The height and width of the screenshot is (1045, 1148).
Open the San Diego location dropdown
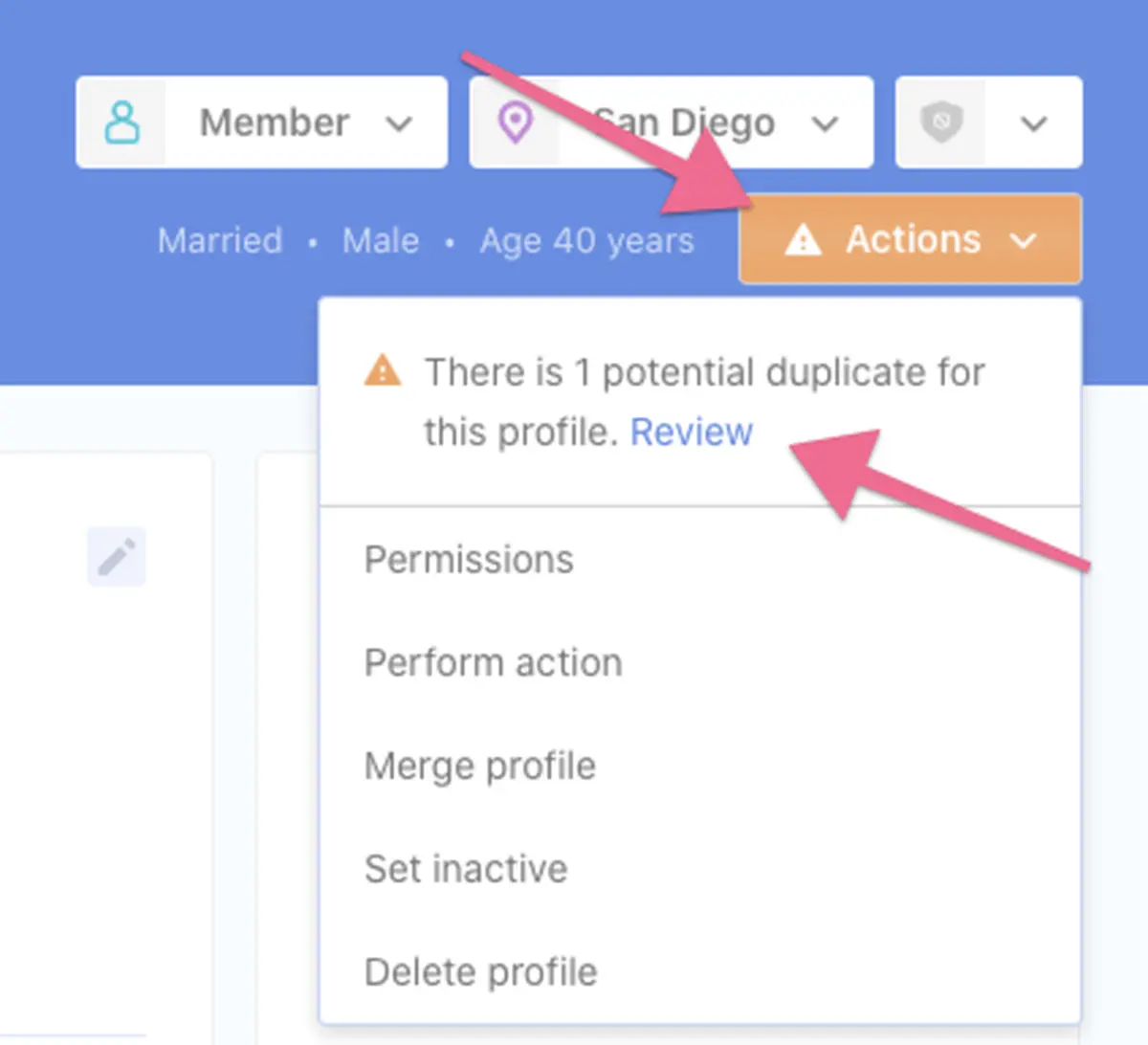[672, 122]
